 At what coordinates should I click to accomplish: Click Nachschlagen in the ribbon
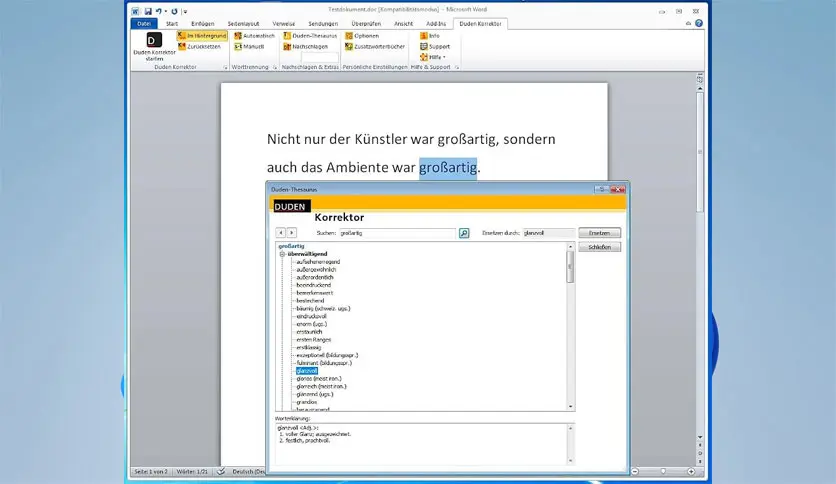306,46
